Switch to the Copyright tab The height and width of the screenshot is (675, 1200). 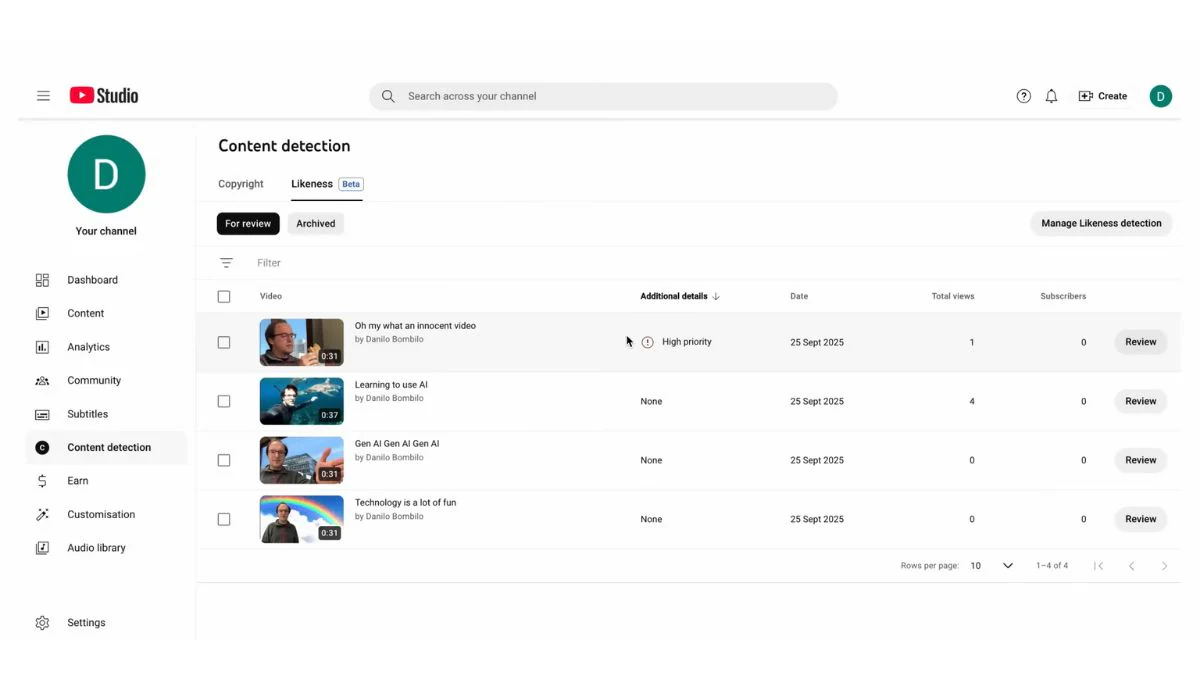[241, 184]
